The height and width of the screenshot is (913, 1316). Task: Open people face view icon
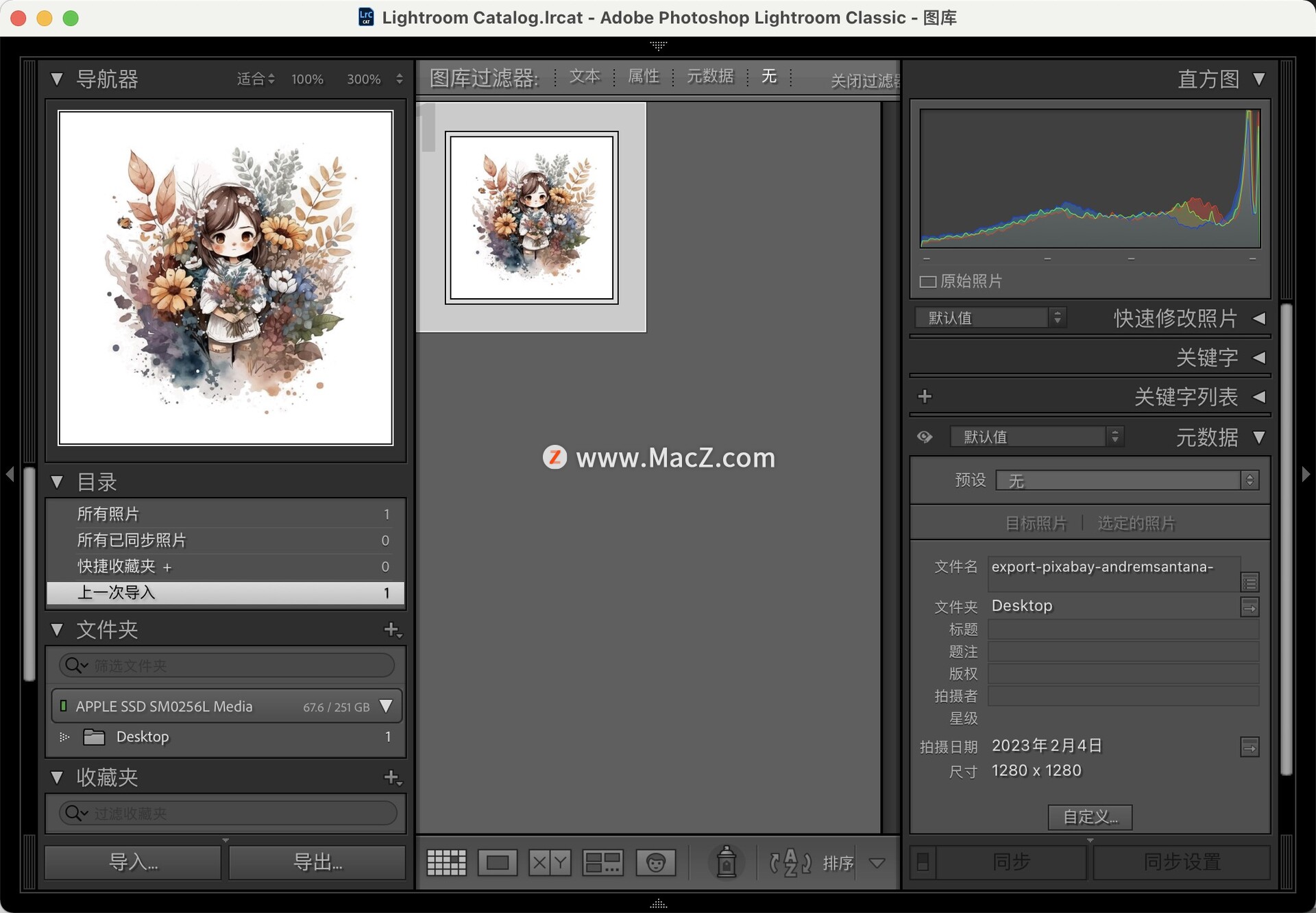(655, 862)
